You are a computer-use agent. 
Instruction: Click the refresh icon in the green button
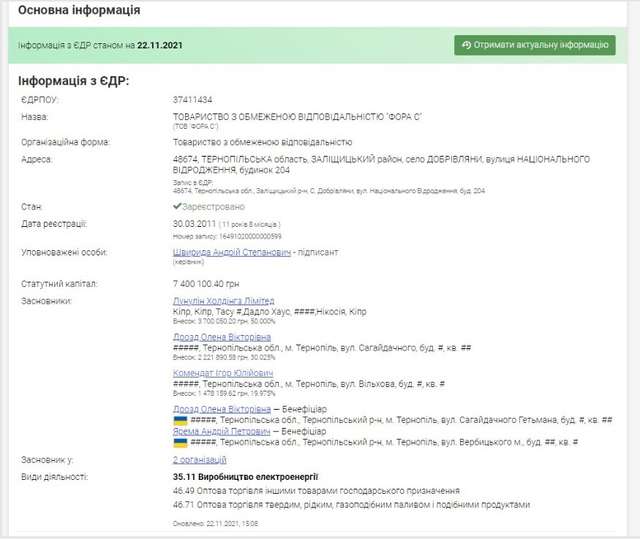click(x=467, y=45)
